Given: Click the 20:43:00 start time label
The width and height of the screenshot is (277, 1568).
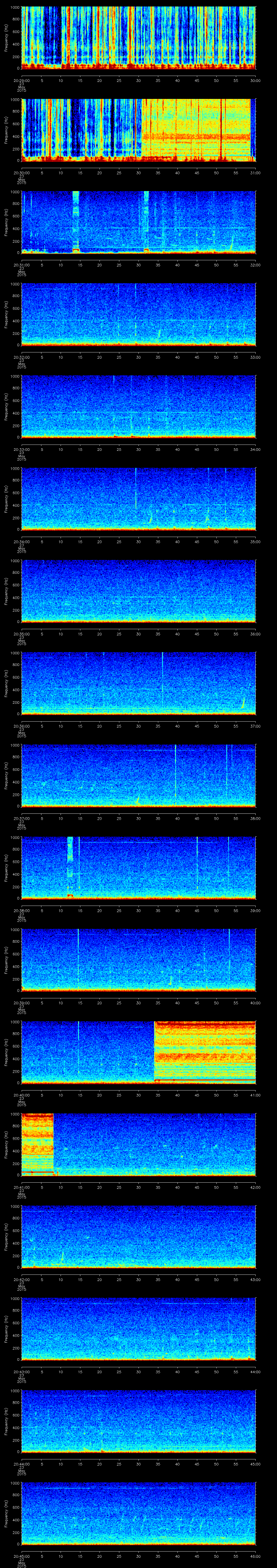Looking at the screenshot, I should (x=21, y=1372).
